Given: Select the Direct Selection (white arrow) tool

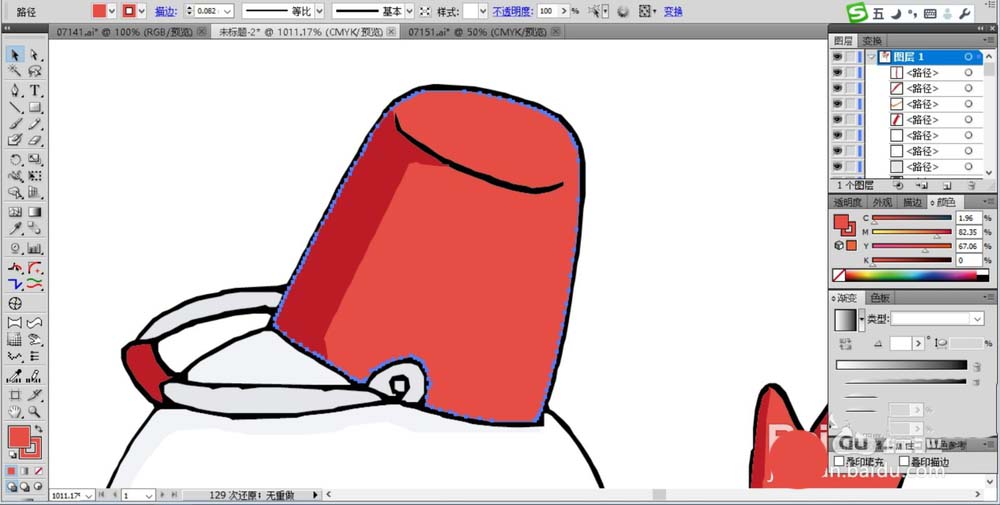Looking at the screenshot, I should (x=34, y=55).
